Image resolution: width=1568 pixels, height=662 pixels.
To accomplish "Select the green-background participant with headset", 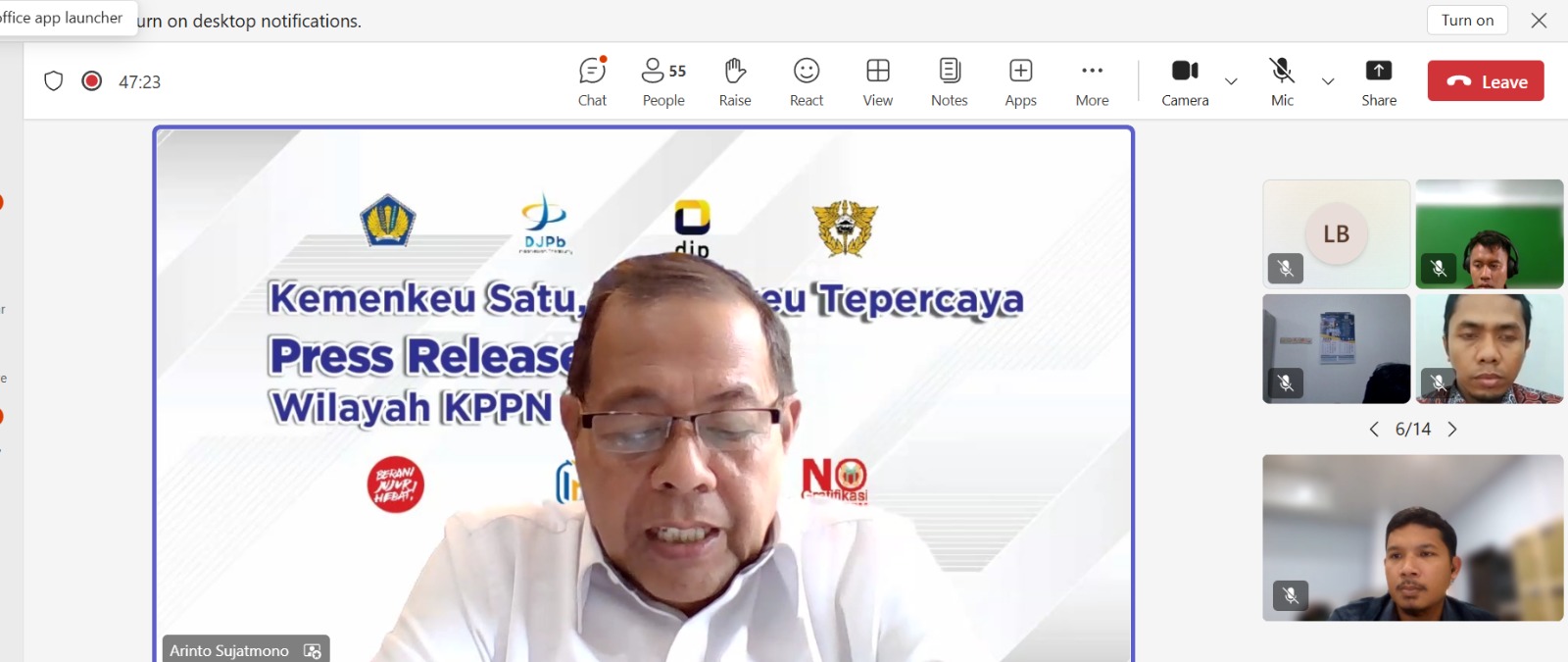I will pos(1490,233).
